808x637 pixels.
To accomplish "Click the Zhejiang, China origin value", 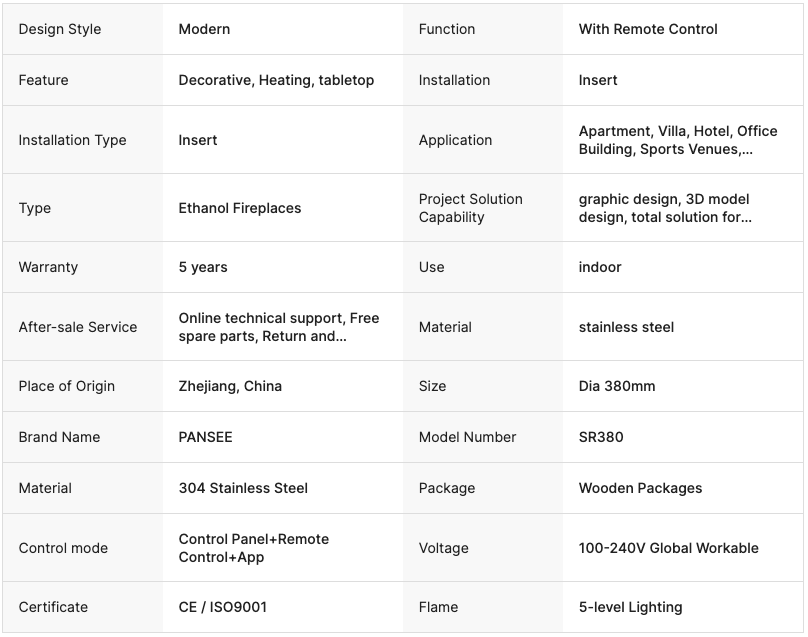I will click(230, 386).
